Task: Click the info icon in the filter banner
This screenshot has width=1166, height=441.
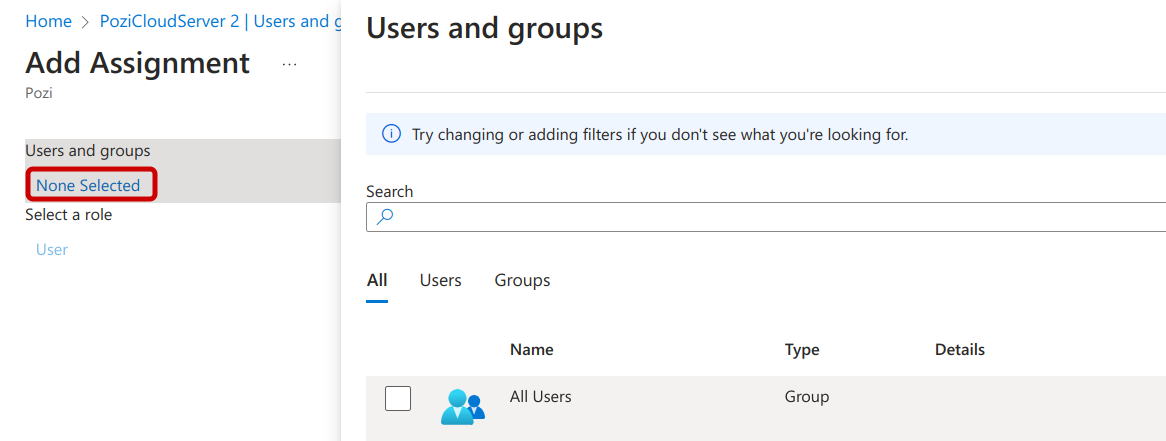Action: click(x=392, y=134)
